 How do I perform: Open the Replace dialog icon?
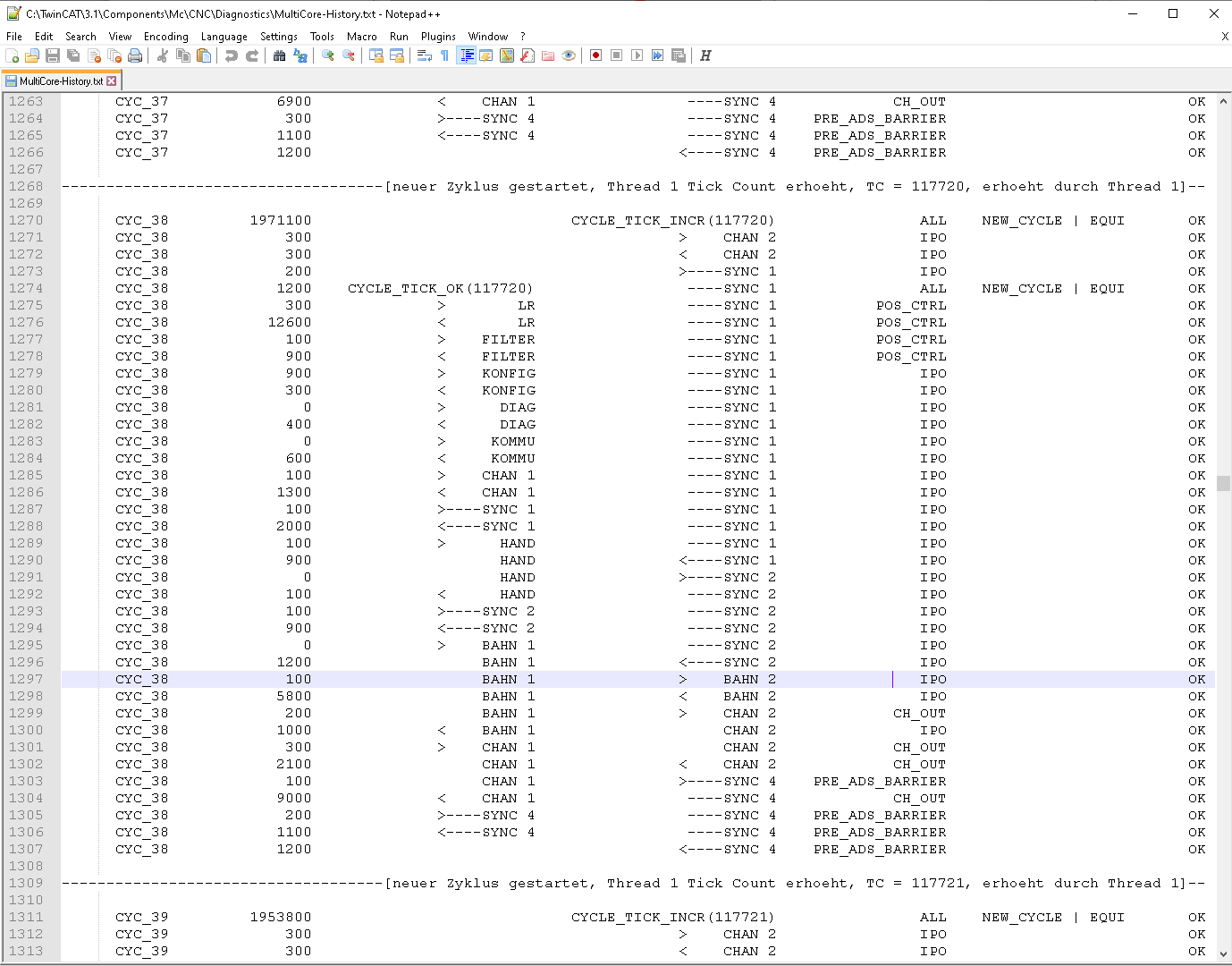click(x=300, y=55)
